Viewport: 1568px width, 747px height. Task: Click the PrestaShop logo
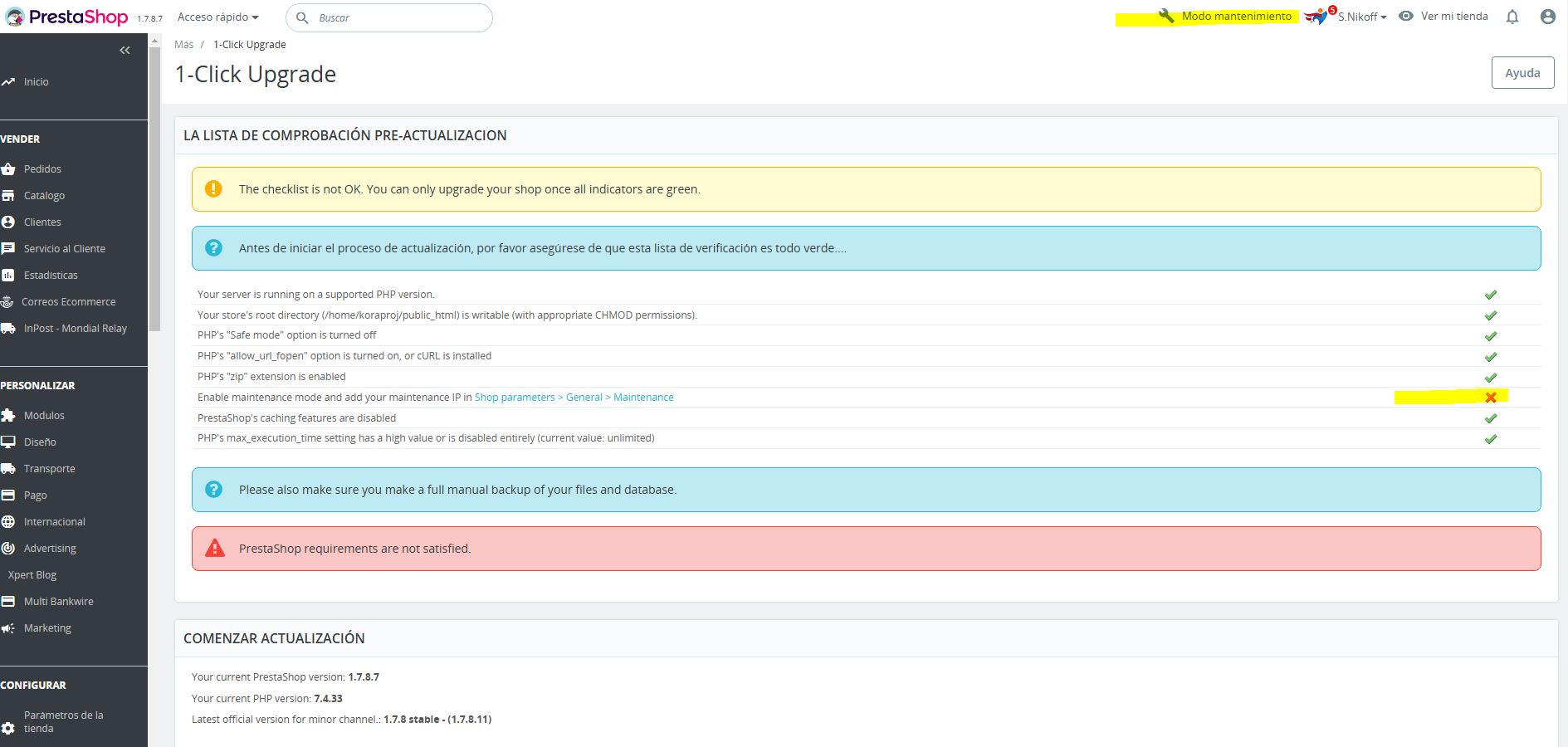coord(66,17)
